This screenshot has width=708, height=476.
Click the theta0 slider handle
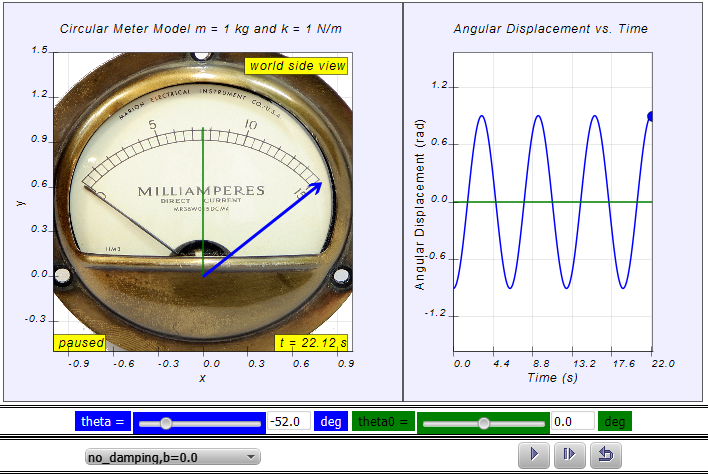484,423
